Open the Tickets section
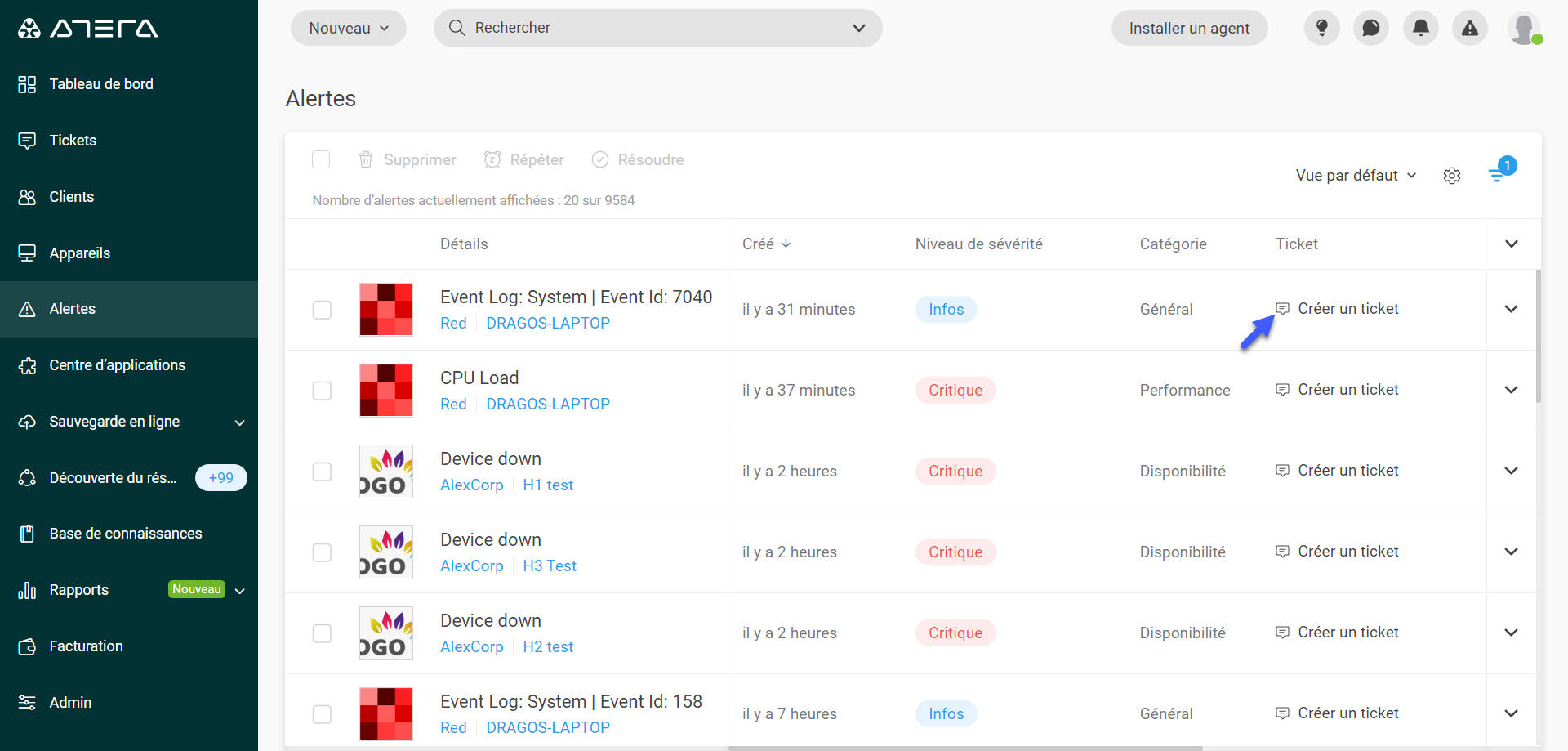 (129, 141)
